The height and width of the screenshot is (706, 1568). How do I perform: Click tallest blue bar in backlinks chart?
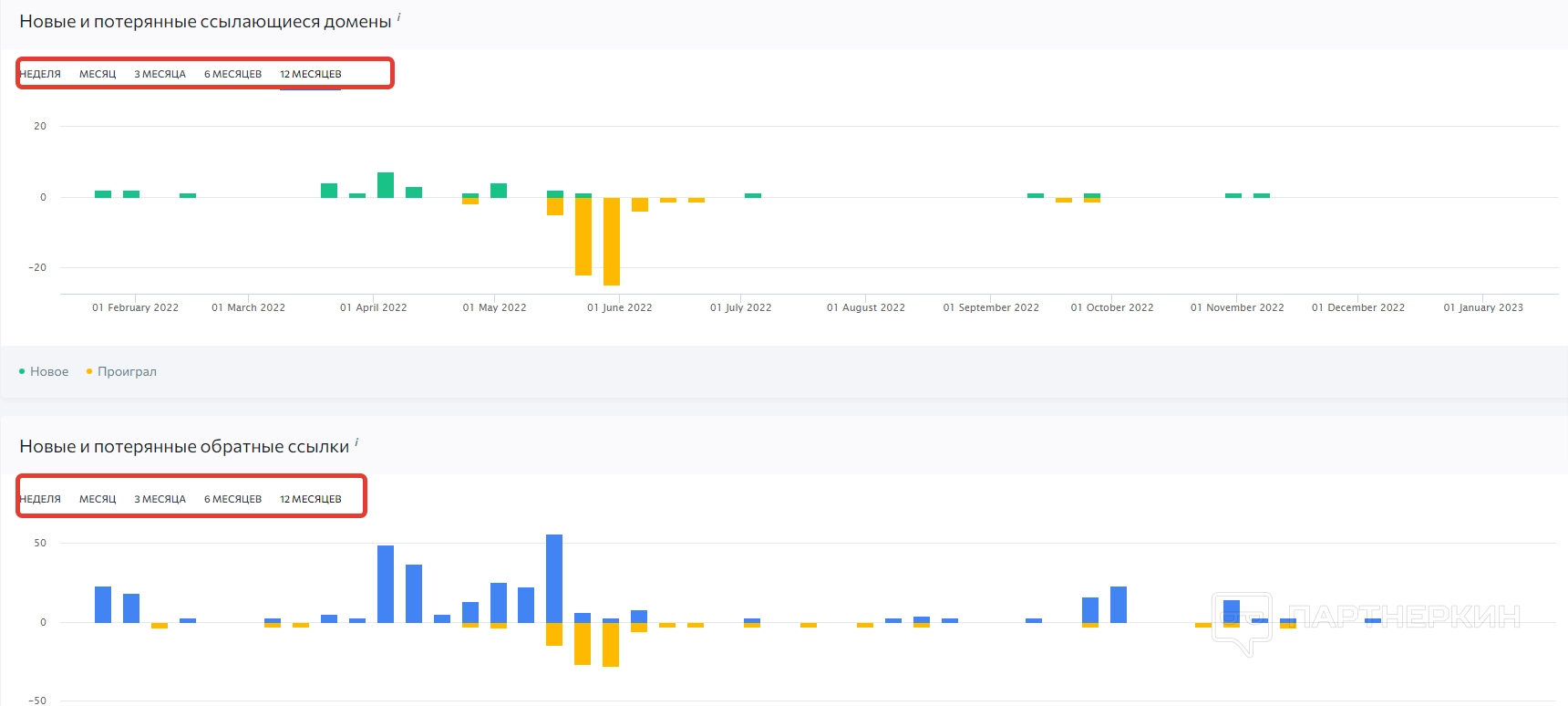pyautogui.click(x=554, y=578)
